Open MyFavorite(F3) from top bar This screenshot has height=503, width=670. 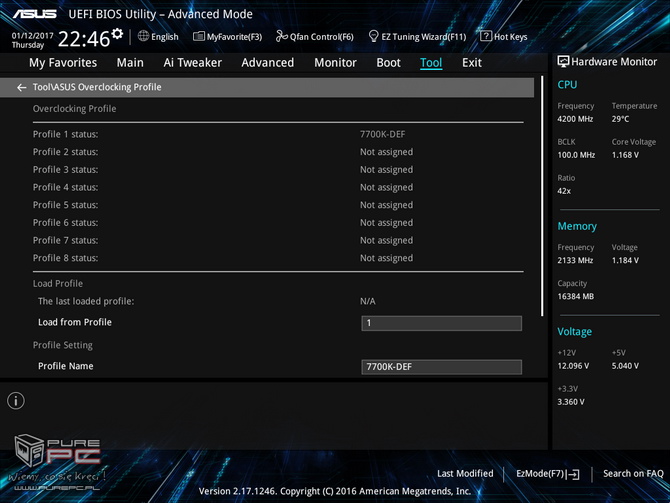click(227, 37)
